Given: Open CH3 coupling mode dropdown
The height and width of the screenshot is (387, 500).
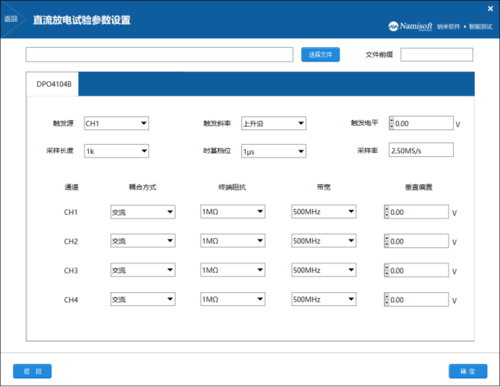Looking at the screenshot, I should [x=143, y=270].
